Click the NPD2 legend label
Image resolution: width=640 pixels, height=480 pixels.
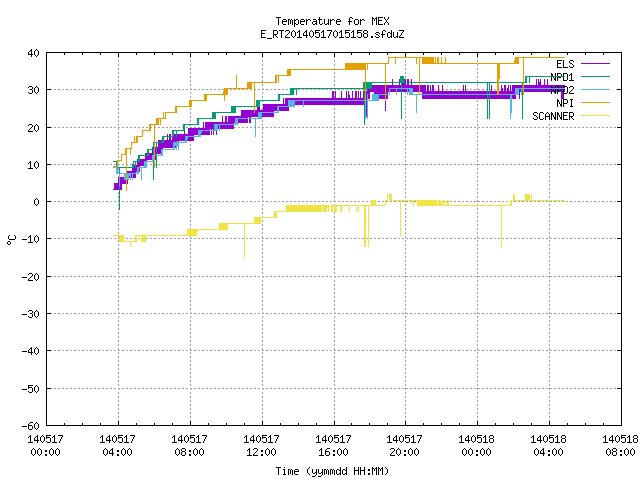(562, 90)
